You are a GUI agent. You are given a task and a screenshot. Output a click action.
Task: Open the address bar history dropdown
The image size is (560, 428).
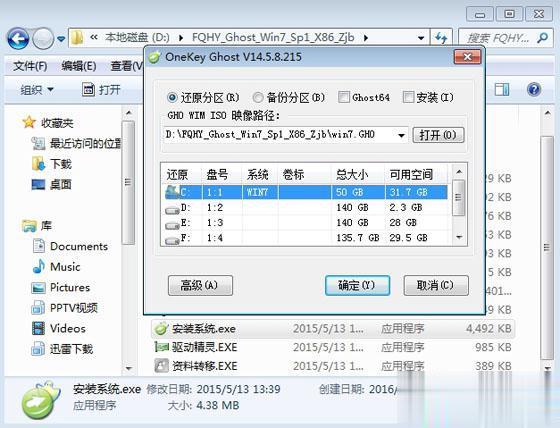pos(421,38)
